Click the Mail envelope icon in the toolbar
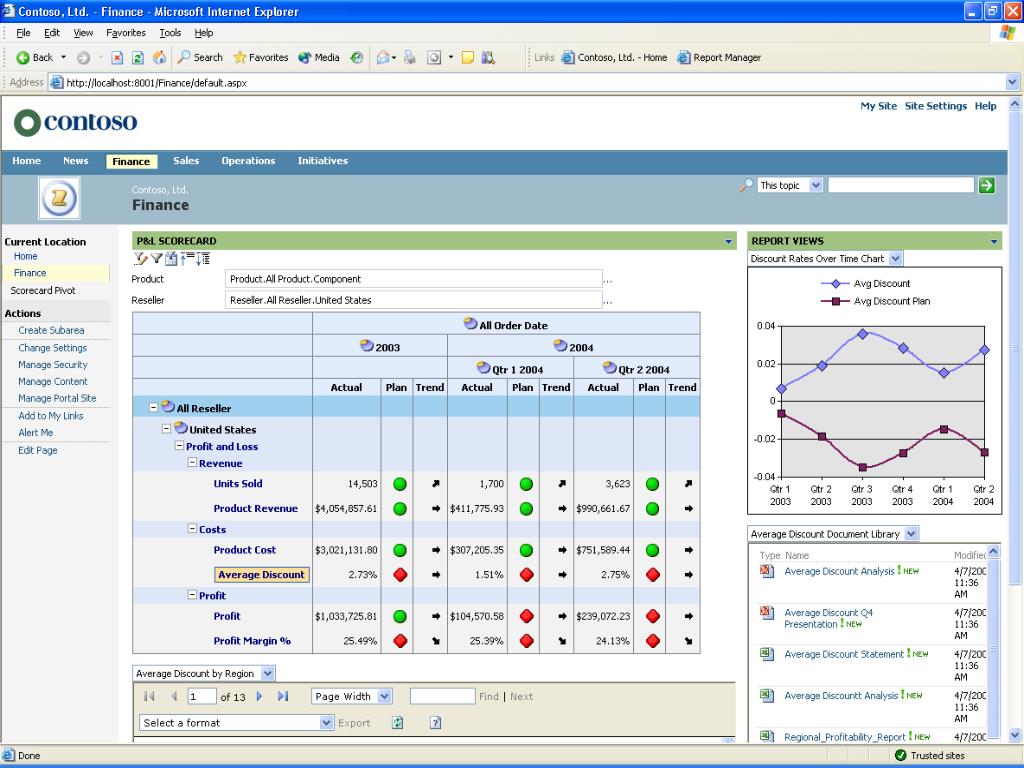This screenshot has height=768, width=1024. [x=383, y=57]
